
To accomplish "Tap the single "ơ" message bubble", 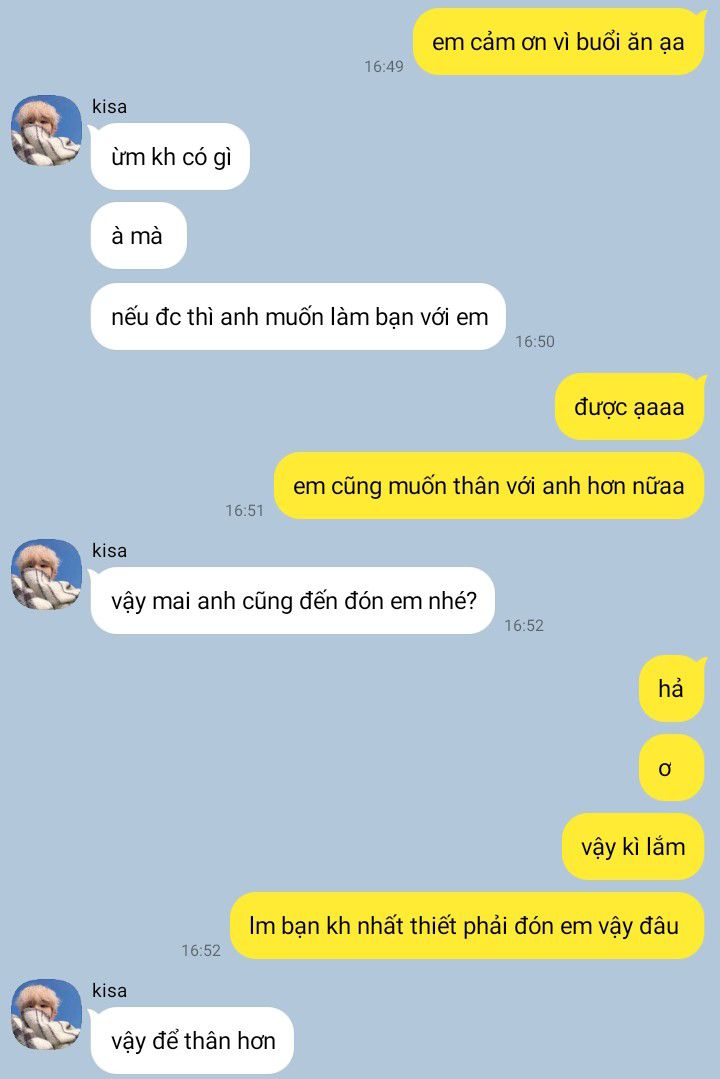I will coord(672,768).
